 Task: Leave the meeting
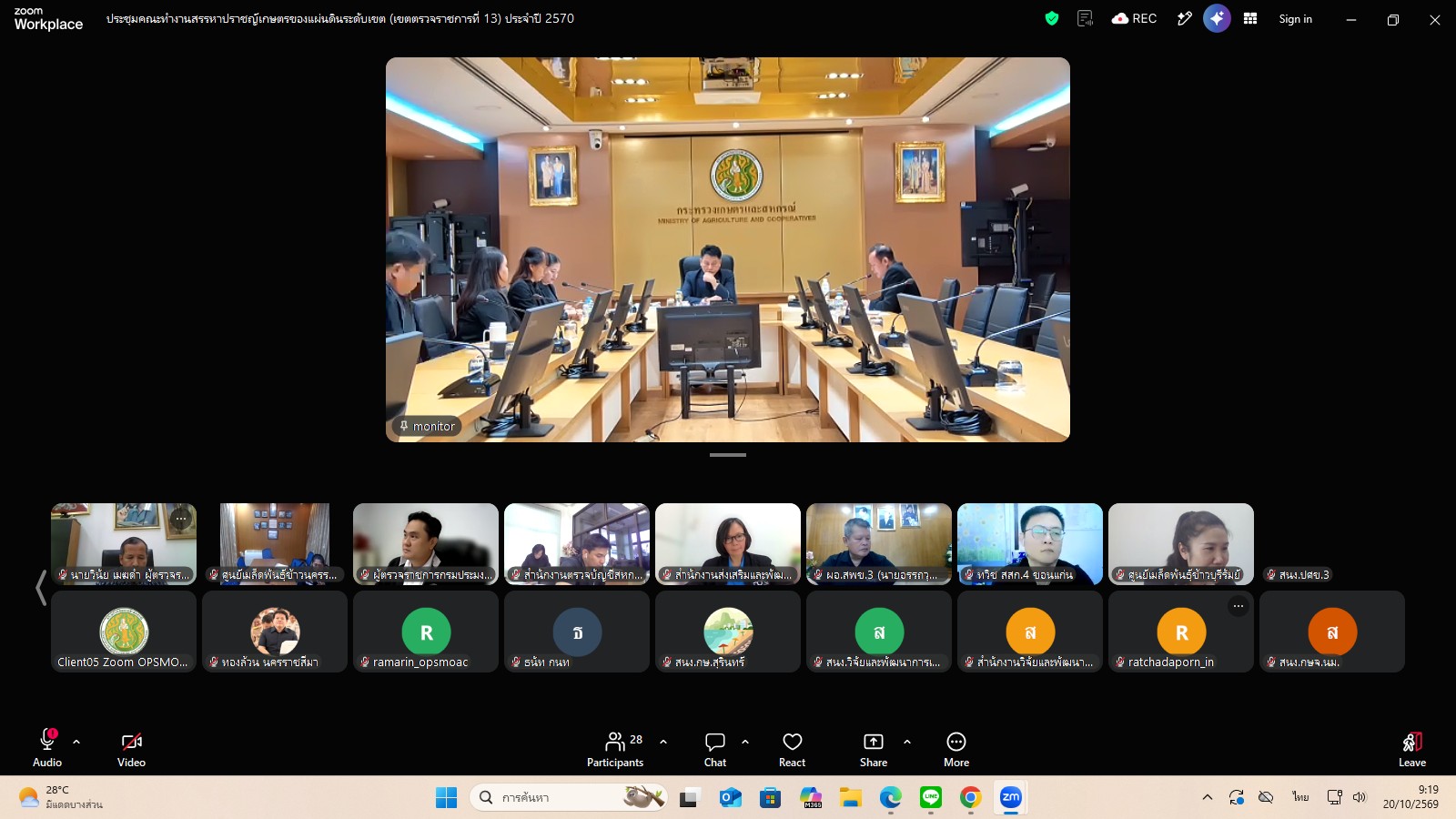[x=1412, y=748]
